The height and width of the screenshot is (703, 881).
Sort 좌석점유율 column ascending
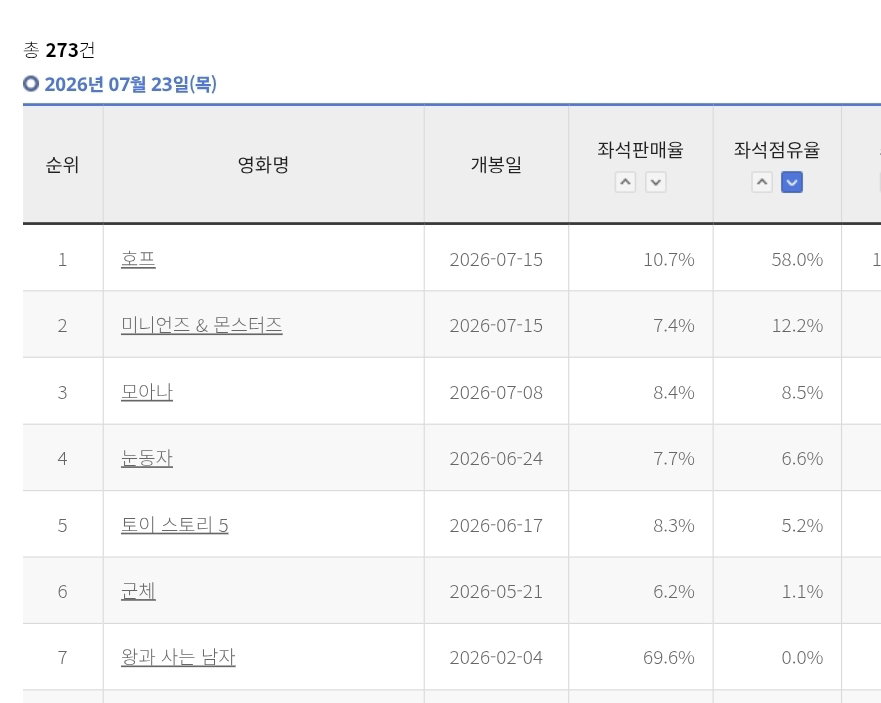pyautogui.click(x=762, y=182)
